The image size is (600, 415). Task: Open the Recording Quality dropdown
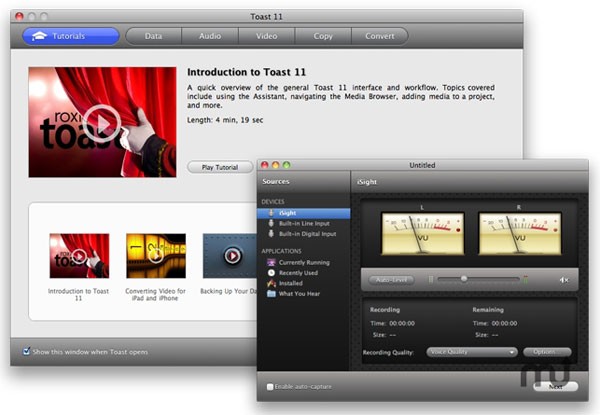coord(472,352)
